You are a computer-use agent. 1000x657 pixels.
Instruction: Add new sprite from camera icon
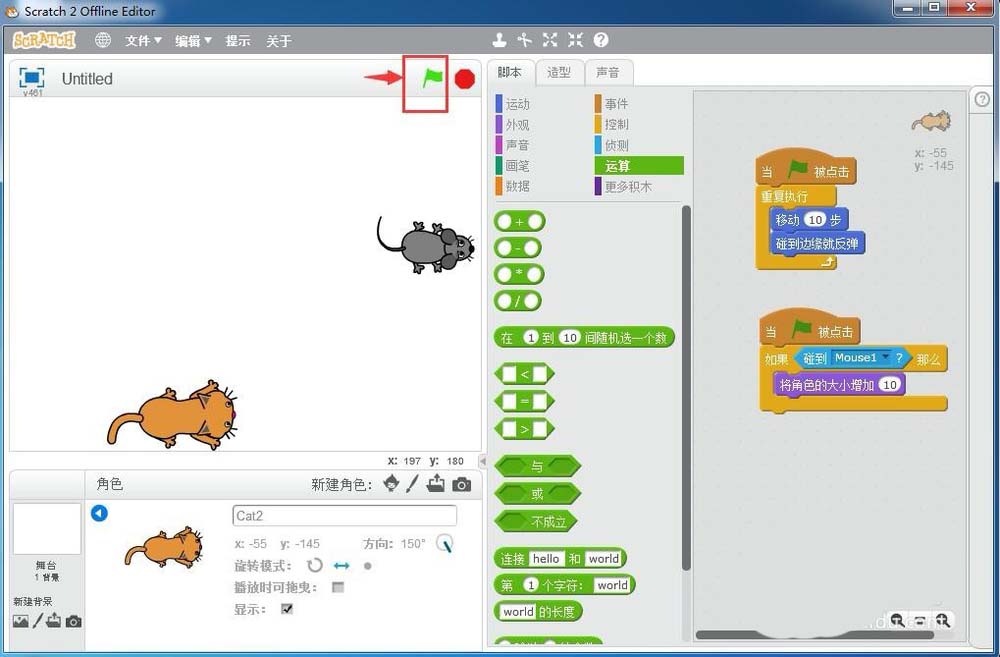tap(460, 483)
